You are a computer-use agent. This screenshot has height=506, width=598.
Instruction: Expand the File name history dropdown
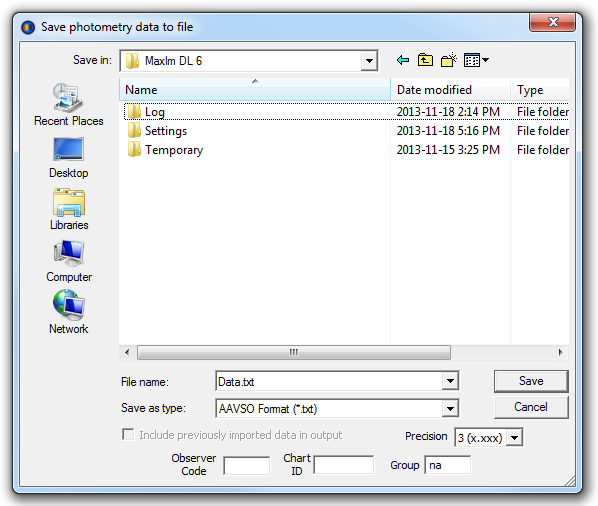(x=450, y=381)
